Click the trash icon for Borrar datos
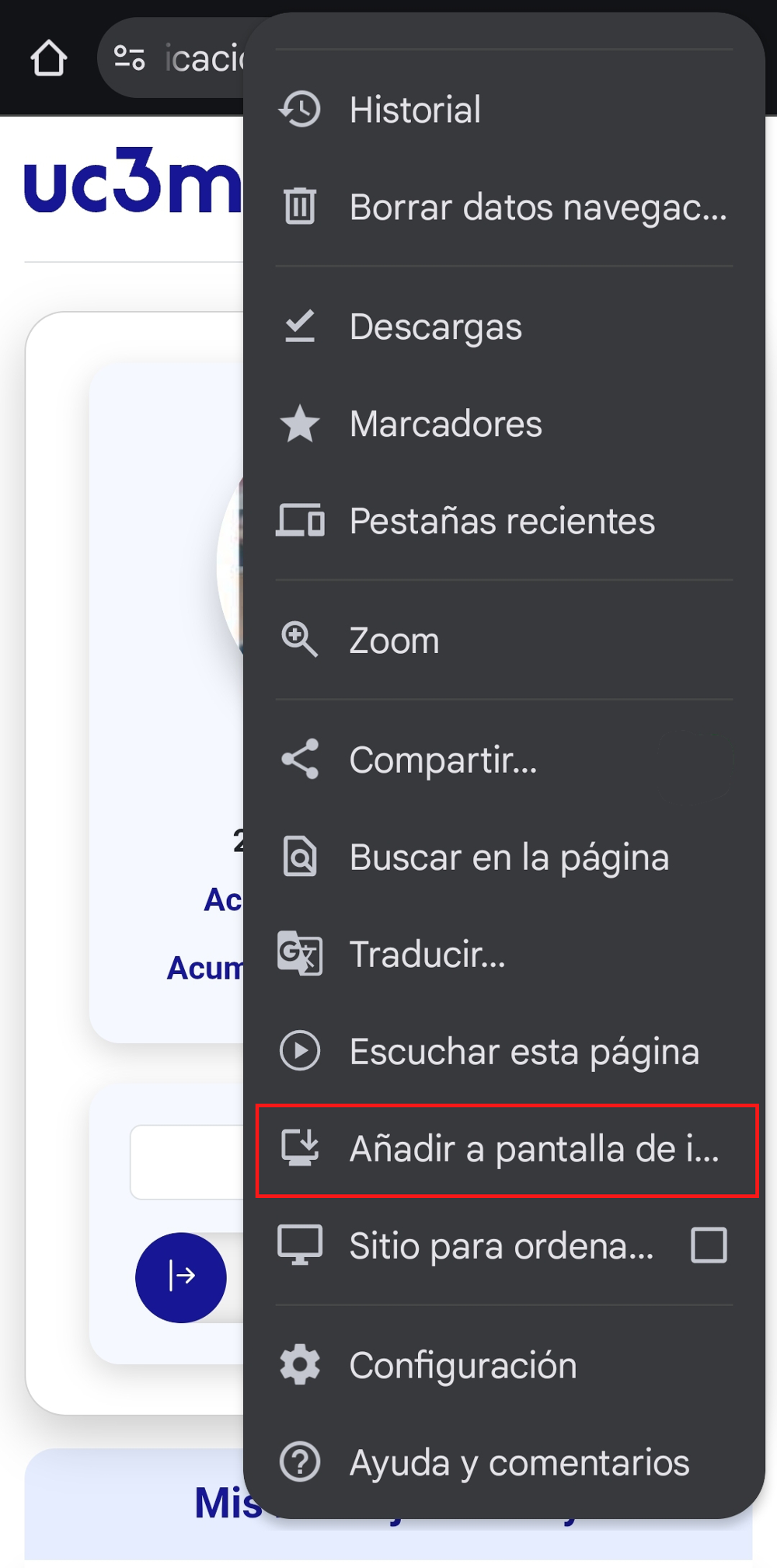Screen dimensions: 777x1568 [300, 208]
